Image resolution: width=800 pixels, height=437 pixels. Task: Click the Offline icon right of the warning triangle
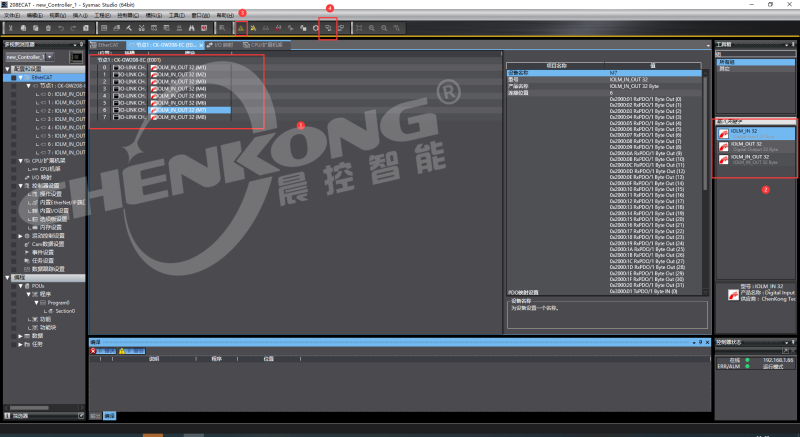pyautogui.click(x=253, y=28)
